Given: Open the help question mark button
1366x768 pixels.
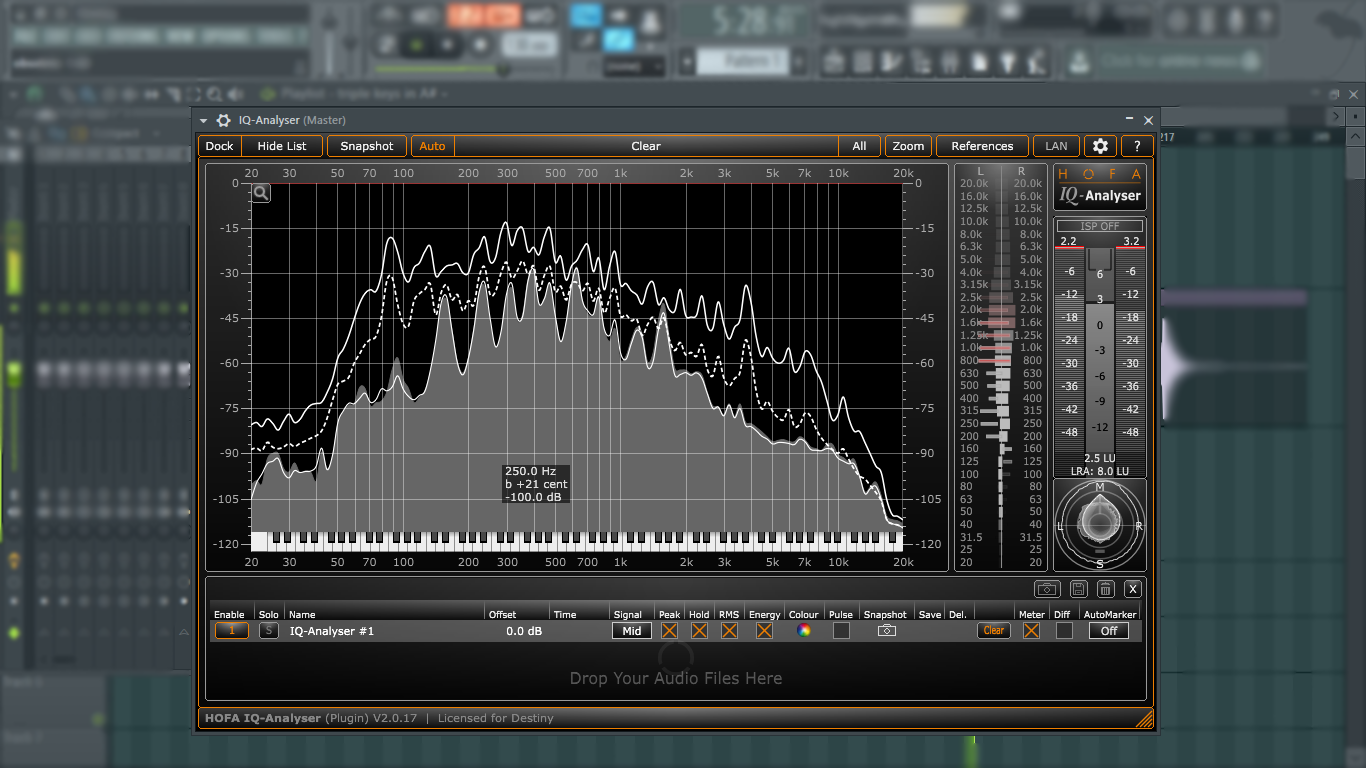Looking at the screenshot, I should [x=1137, y=146].
